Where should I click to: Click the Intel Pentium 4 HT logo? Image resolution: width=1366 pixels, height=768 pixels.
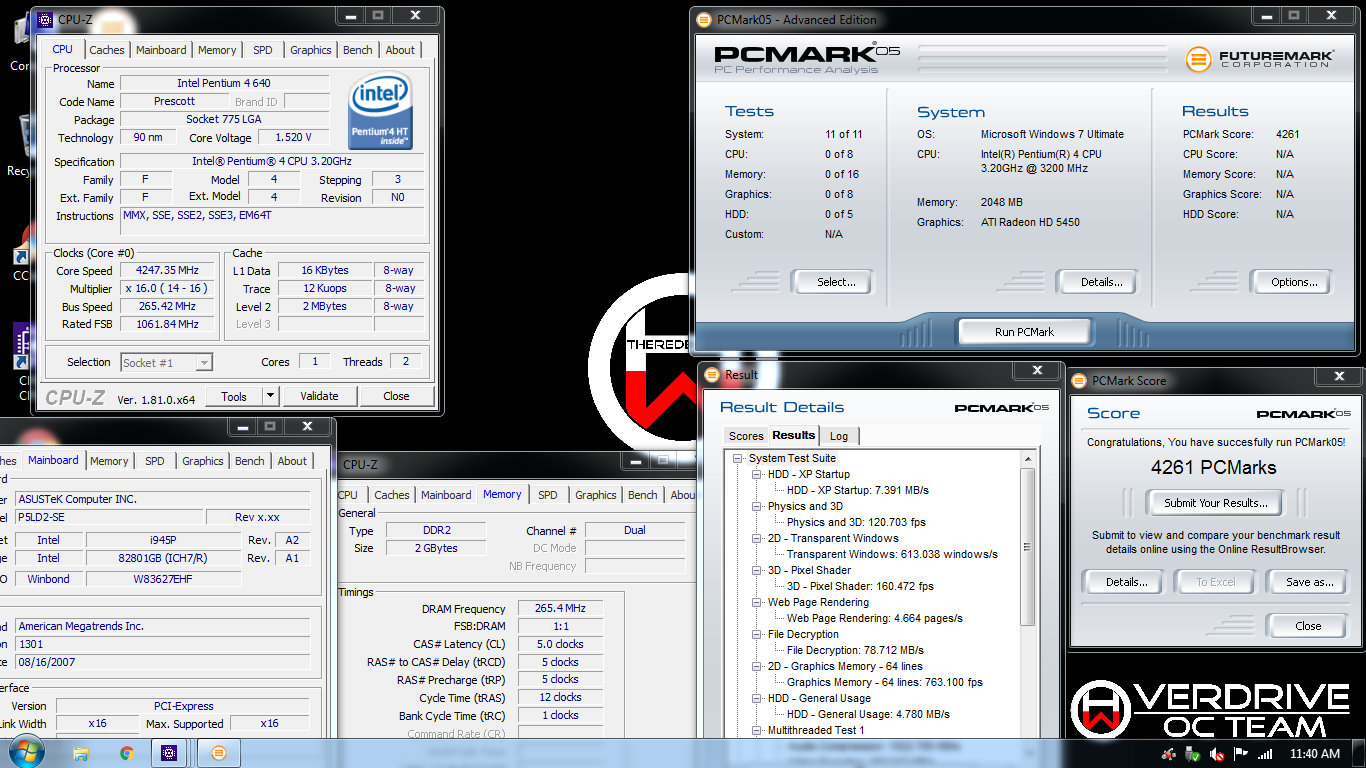380,112
